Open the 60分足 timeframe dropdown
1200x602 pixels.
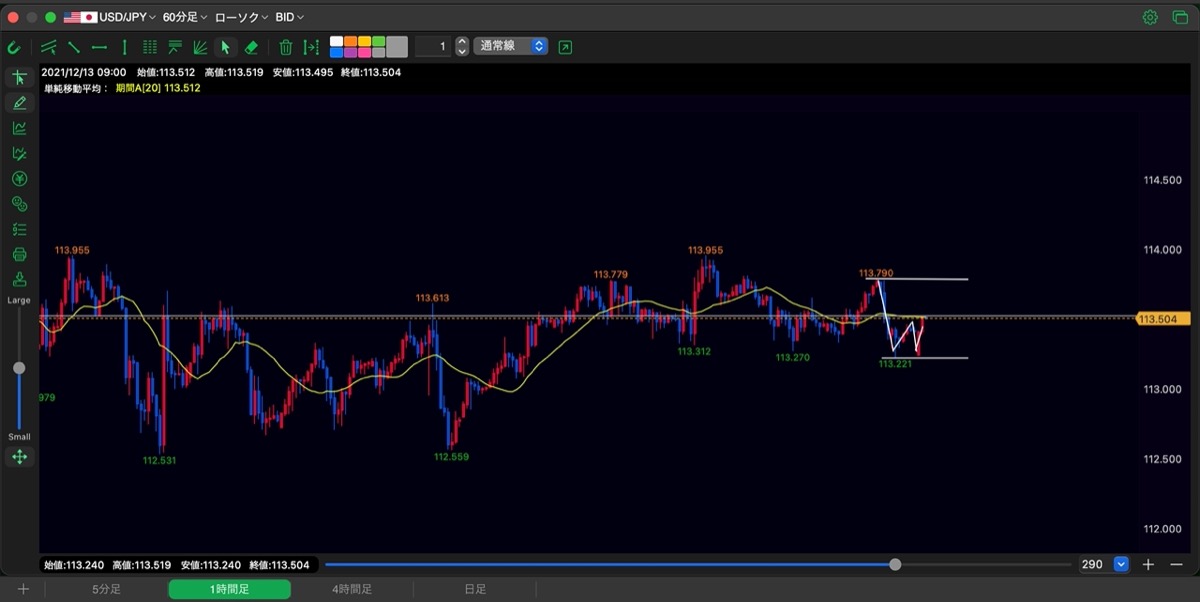(x=185, y=17)
